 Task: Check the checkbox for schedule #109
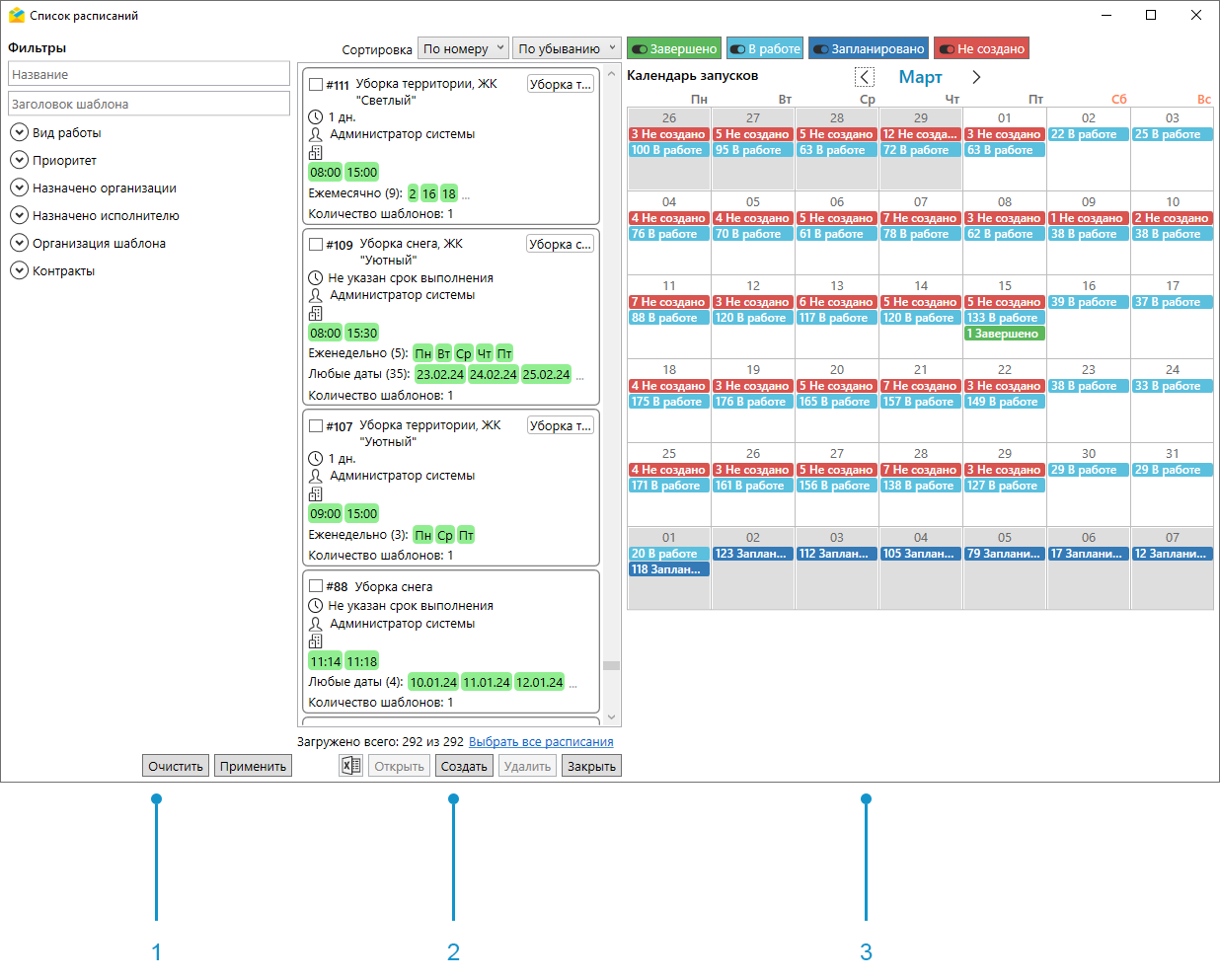pyautogui.click(x=316, y=244)
